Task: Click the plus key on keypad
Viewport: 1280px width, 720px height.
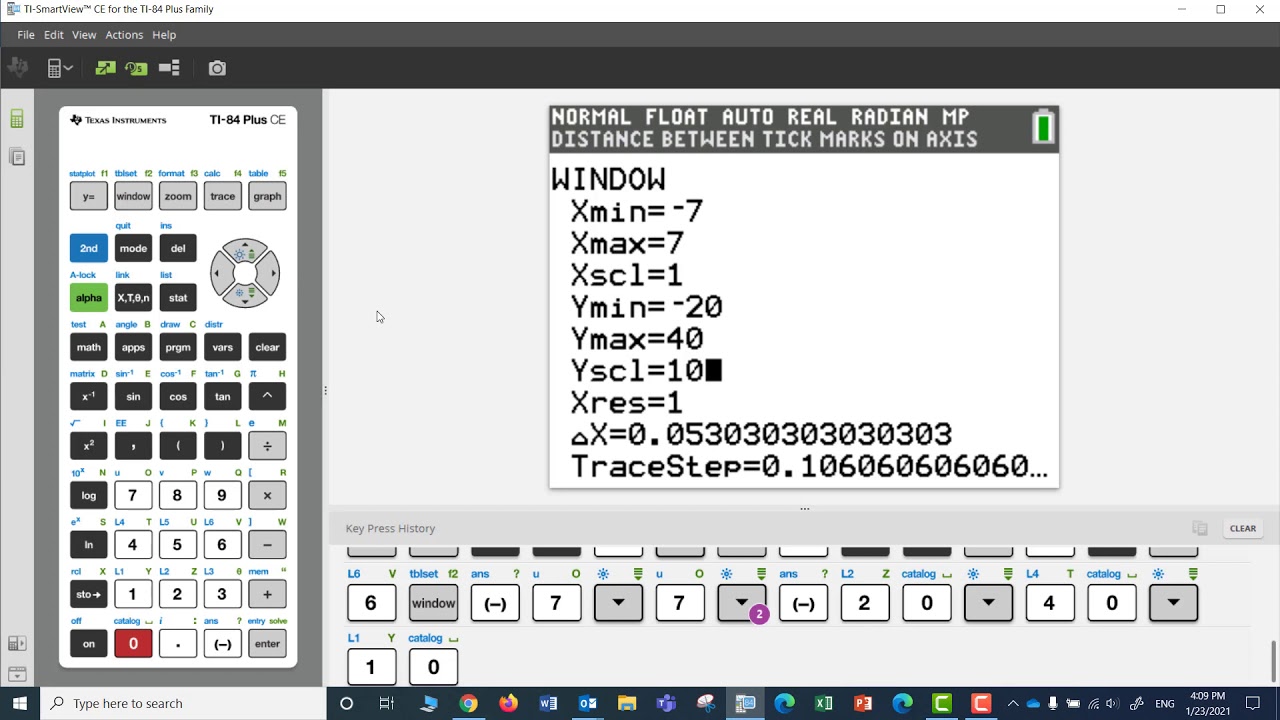Action: (267, 594)
